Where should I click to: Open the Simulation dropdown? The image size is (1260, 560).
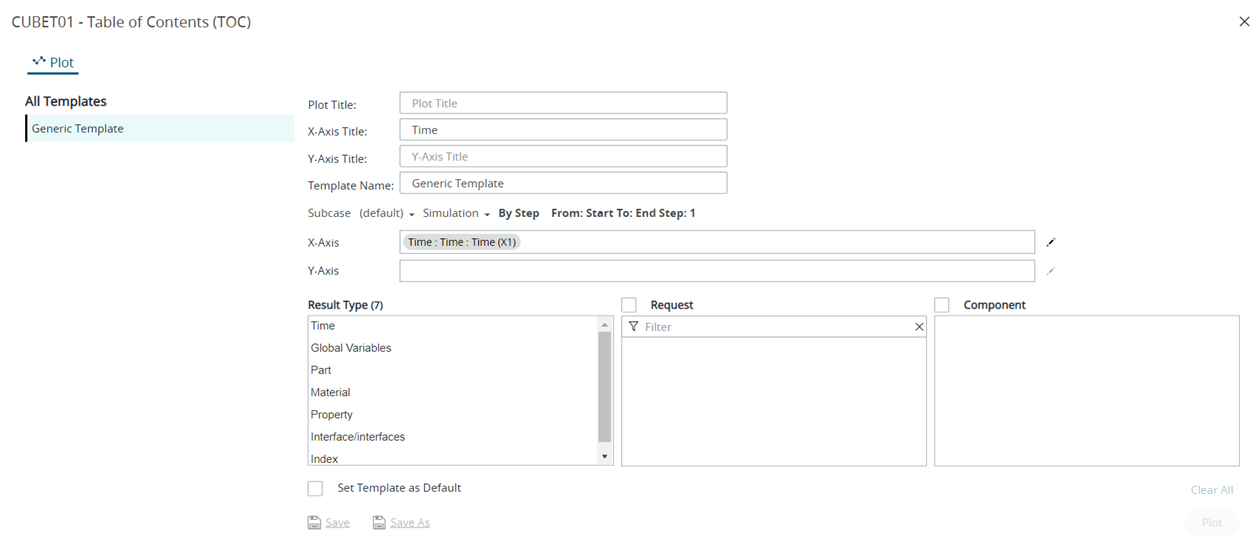(x=456, y=213)
